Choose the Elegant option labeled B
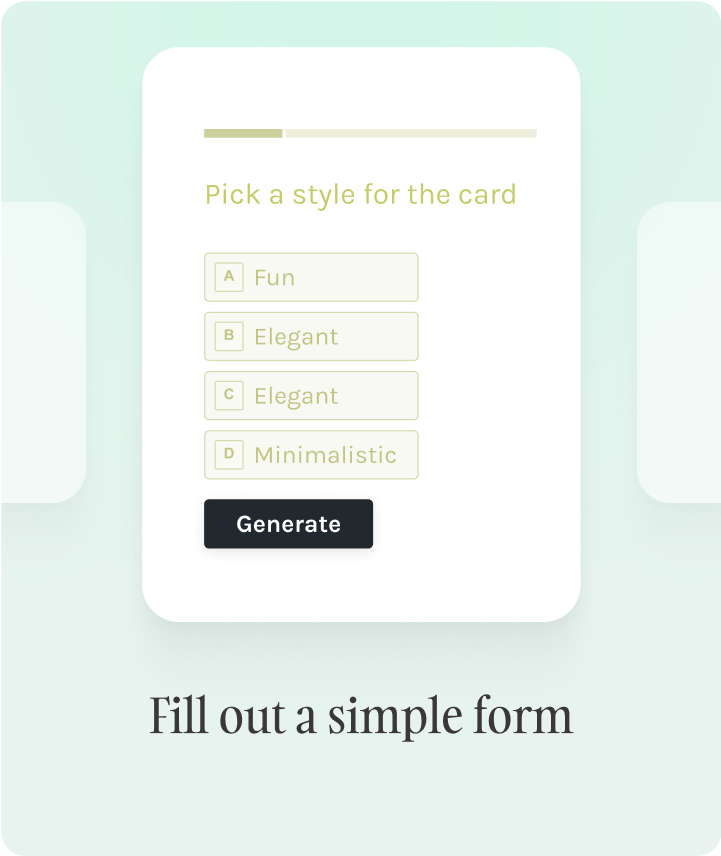The image size is (721, 856). (311, 336)
